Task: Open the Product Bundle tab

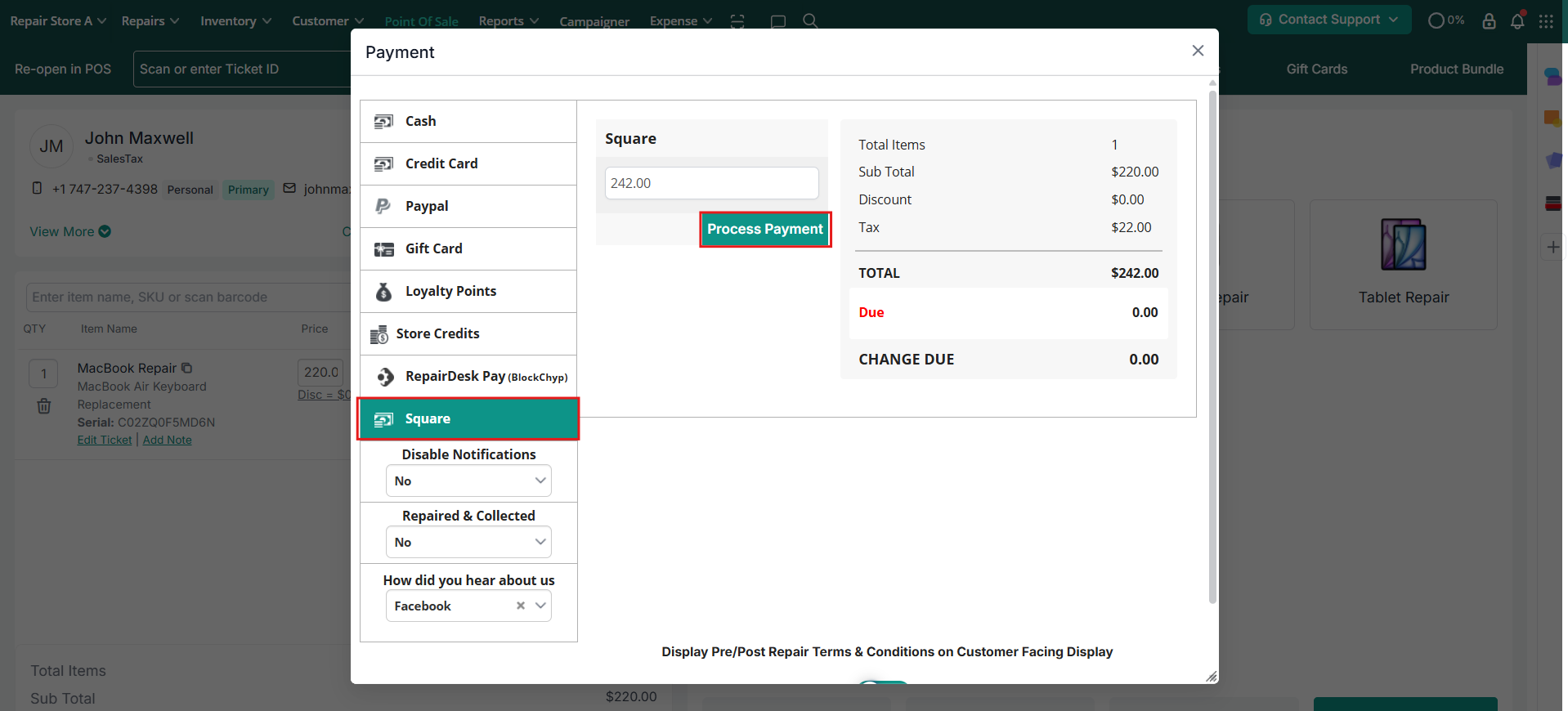Action: pos(1457,69)
